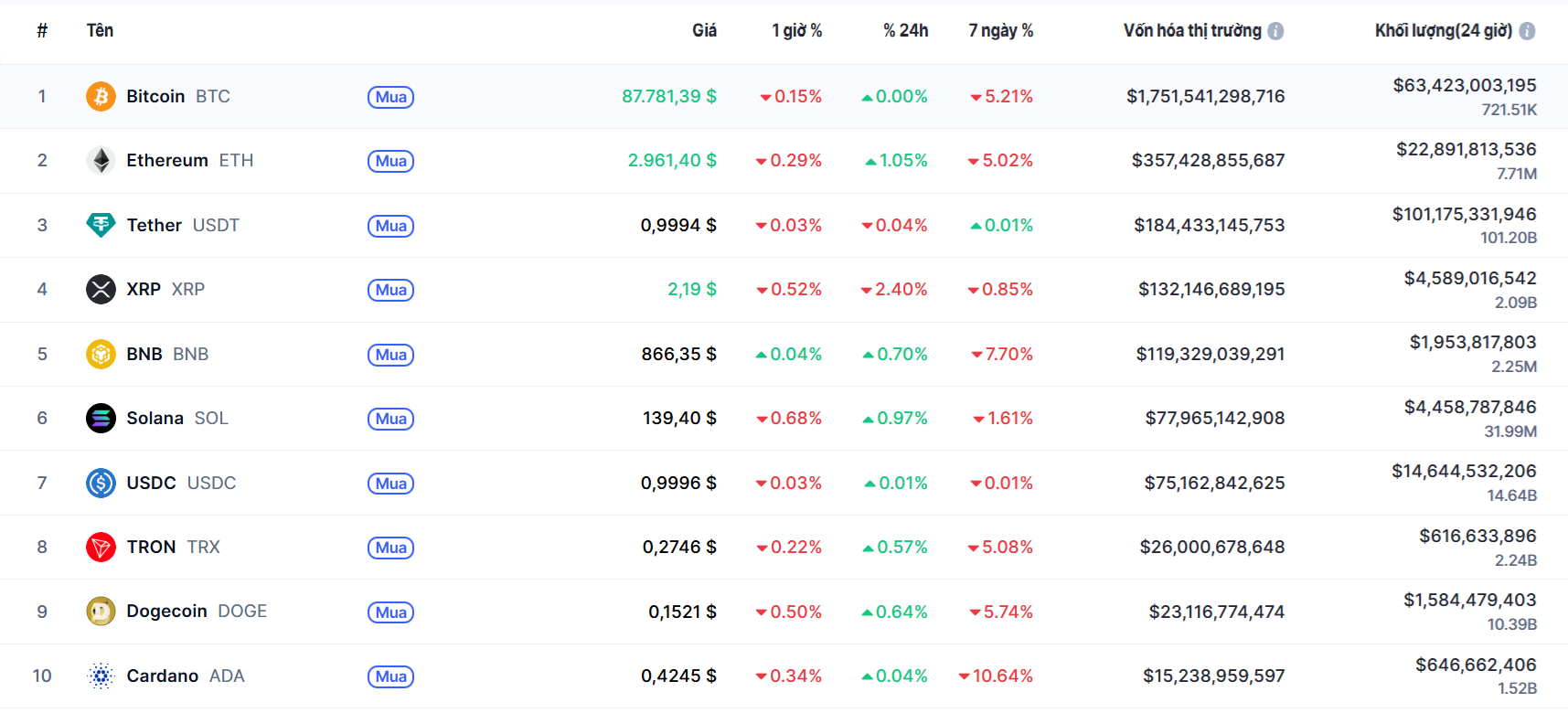Click the Dogecoin logo icon
The width and height of the screenshot is (1568, 713).
coord(101,612)
